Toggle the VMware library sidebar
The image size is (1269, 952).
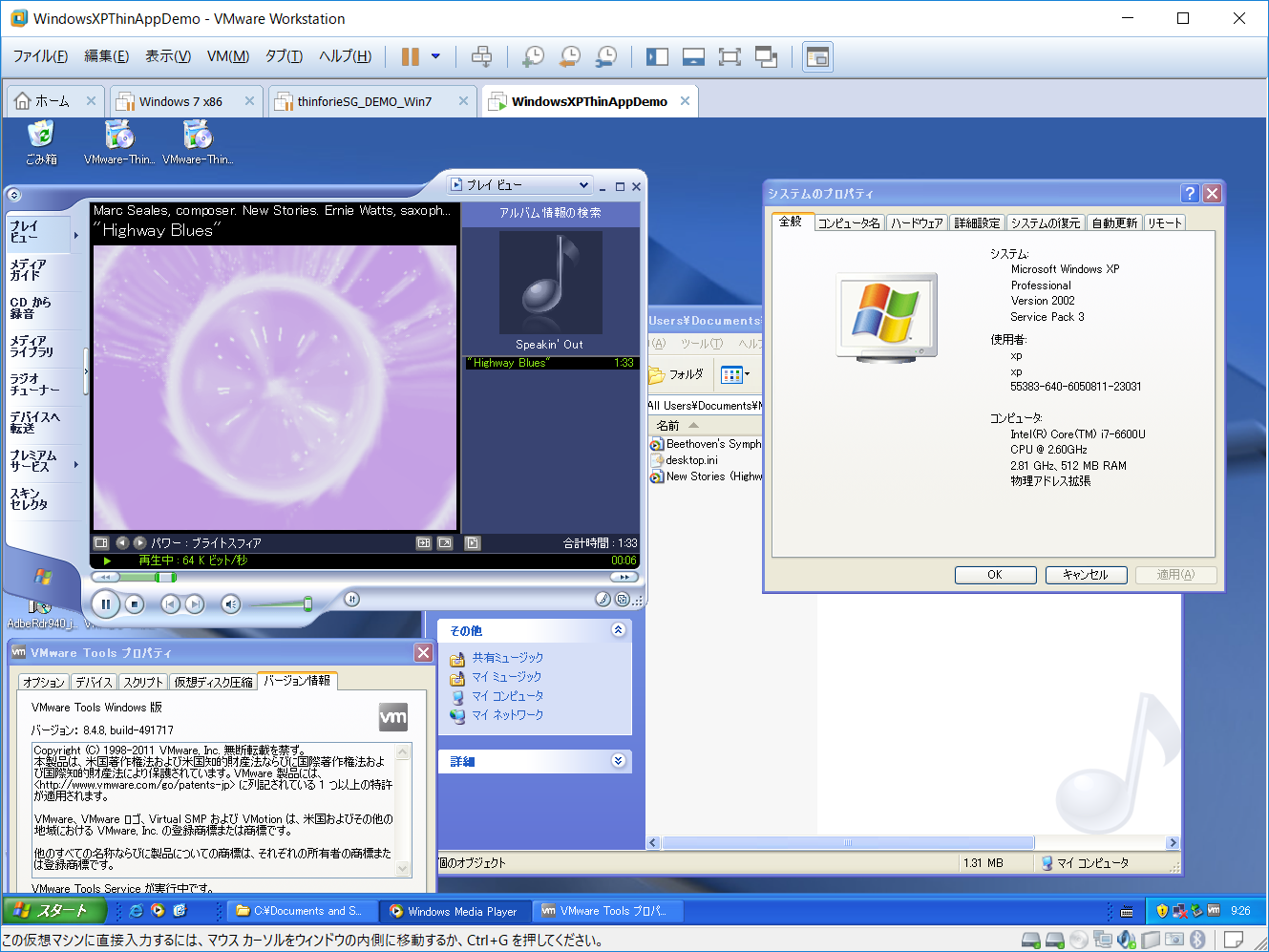(658, 56)
